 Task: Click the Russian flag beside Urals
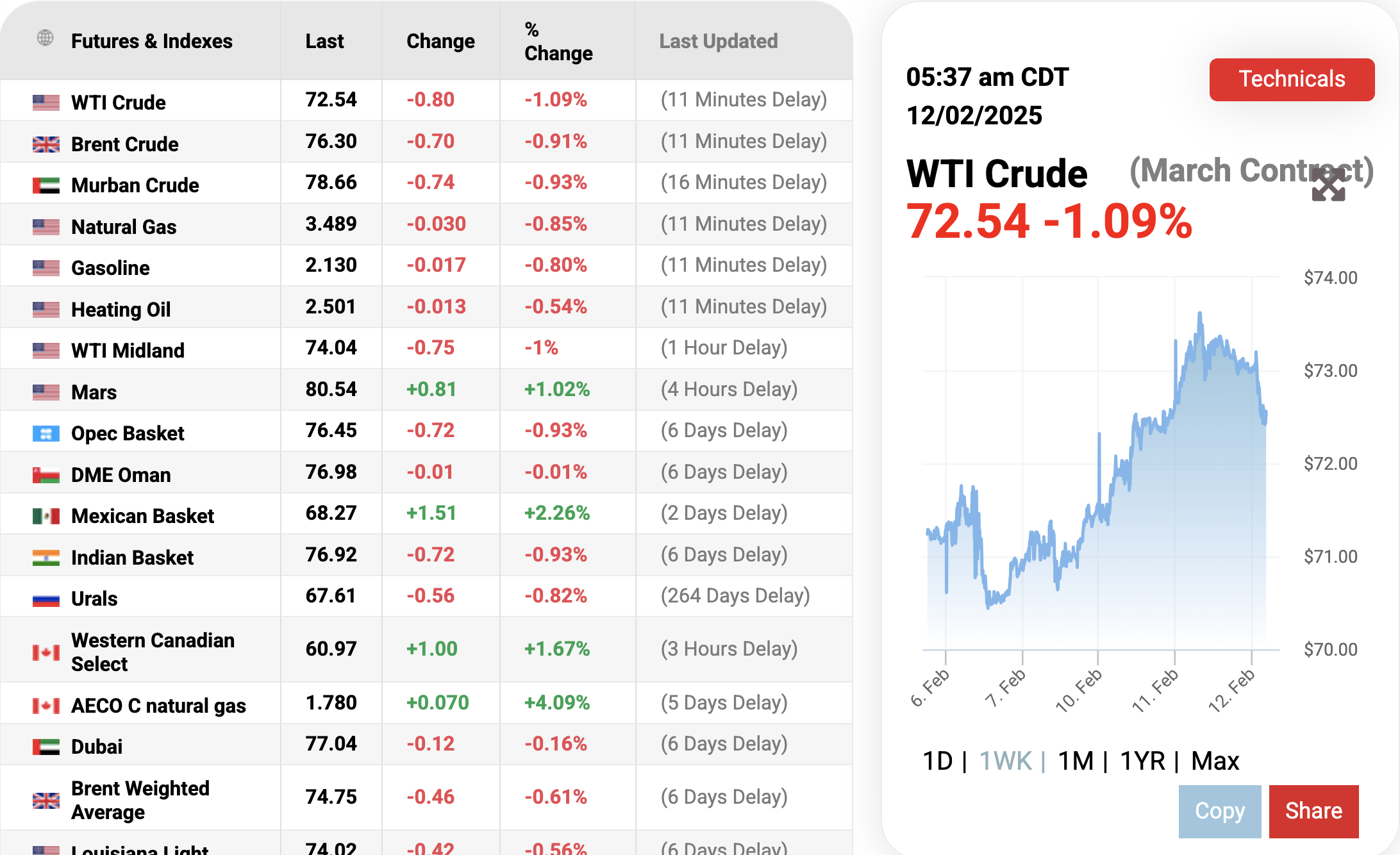[46, 599]
